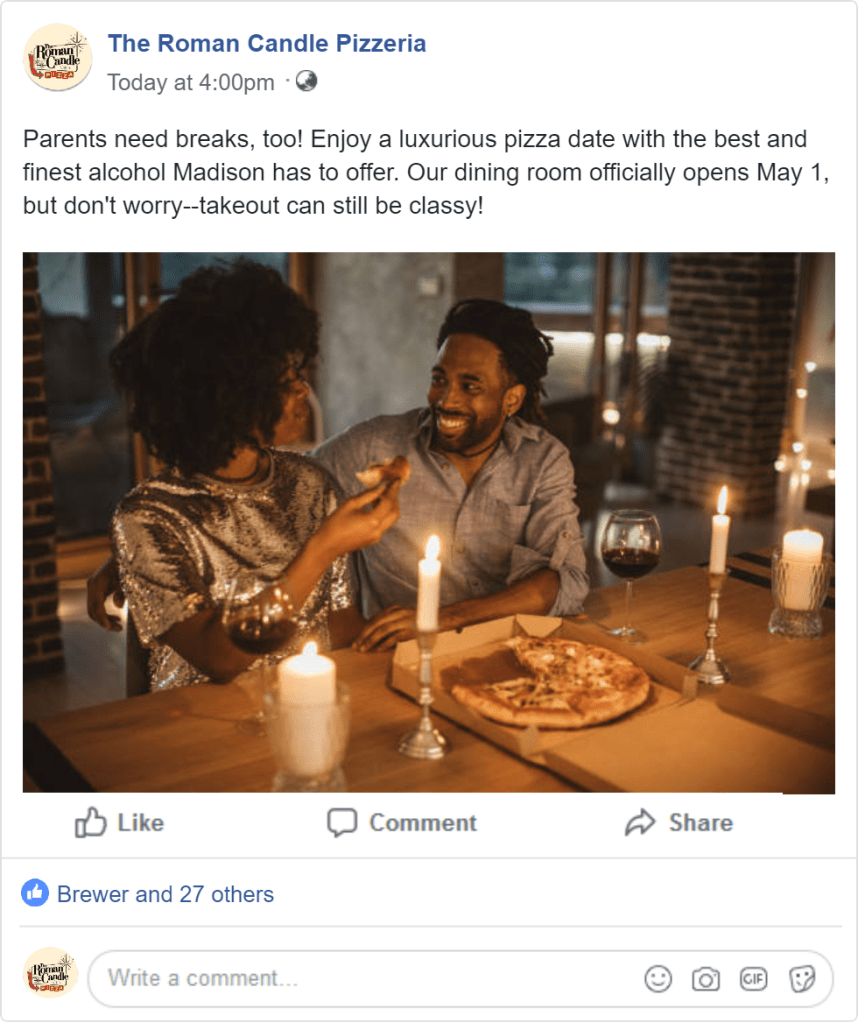Open the sticker picker in comment box
The height and width of the screenshot is (1023, 858).
pyautogui.click(x=802, y=979)
